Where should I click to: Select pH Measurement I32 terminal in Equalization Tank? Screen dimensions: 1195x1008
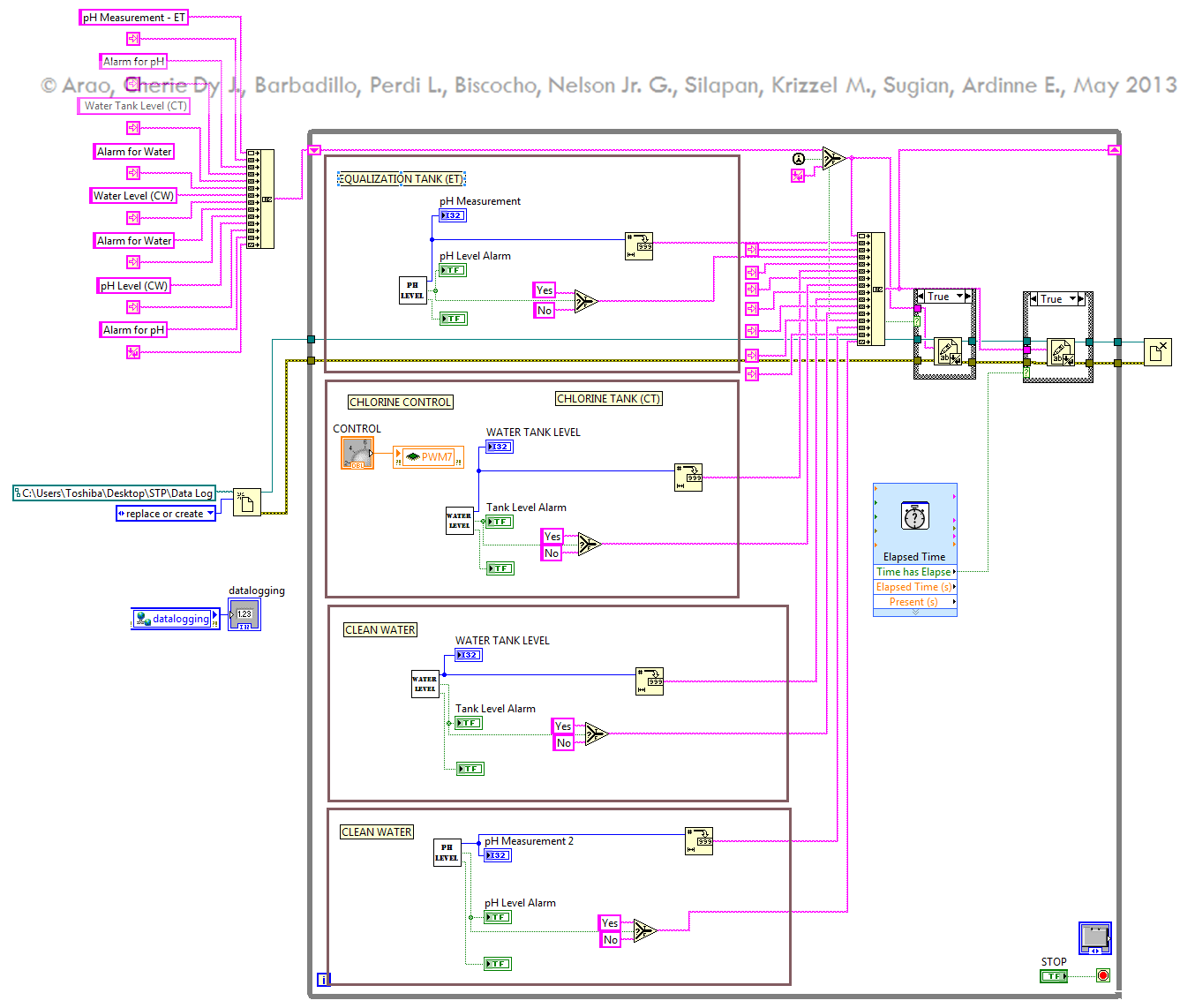click(x=453, y=215)
